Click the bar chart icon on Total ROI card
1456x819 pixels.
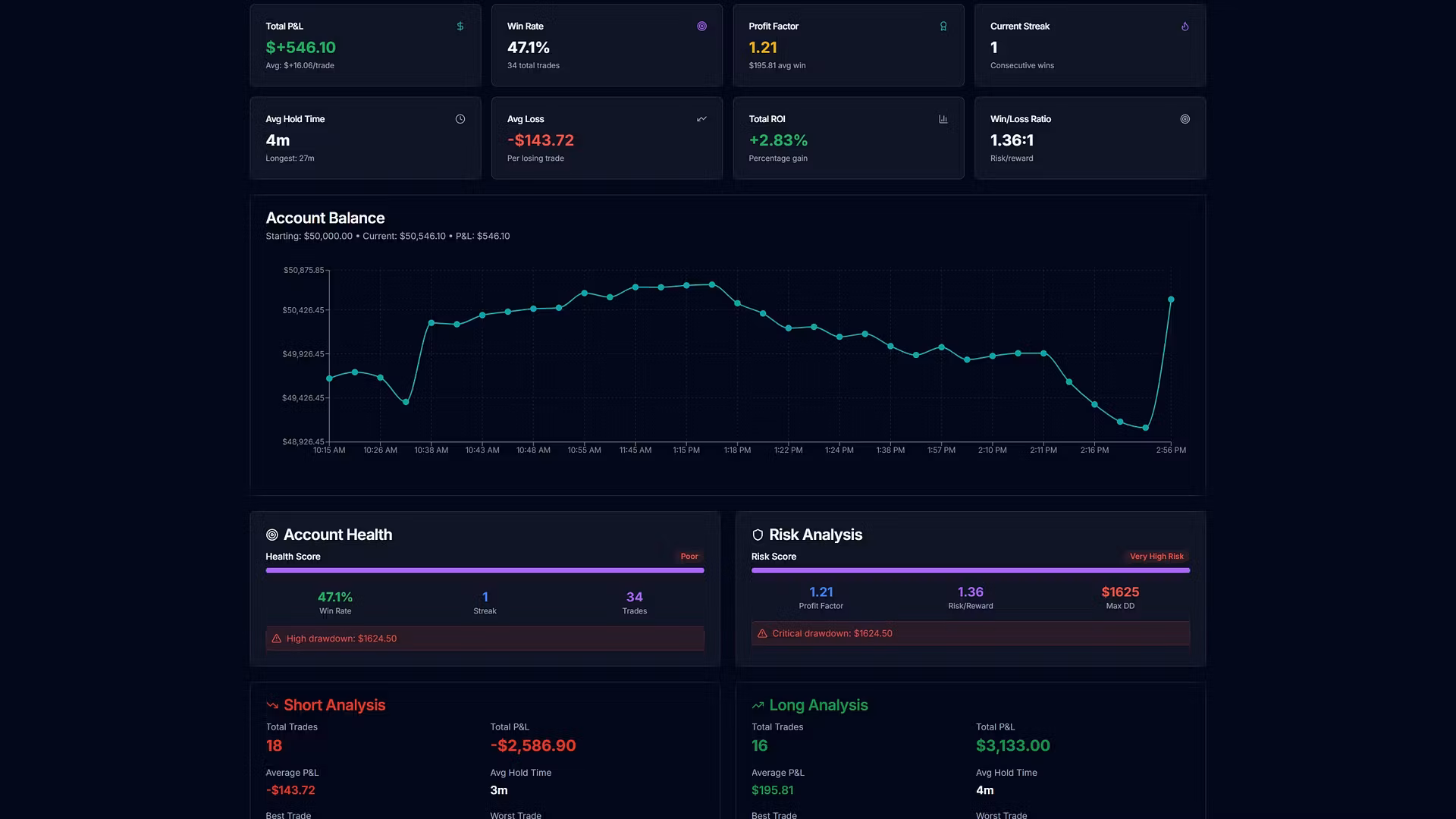tap(943, 119)
